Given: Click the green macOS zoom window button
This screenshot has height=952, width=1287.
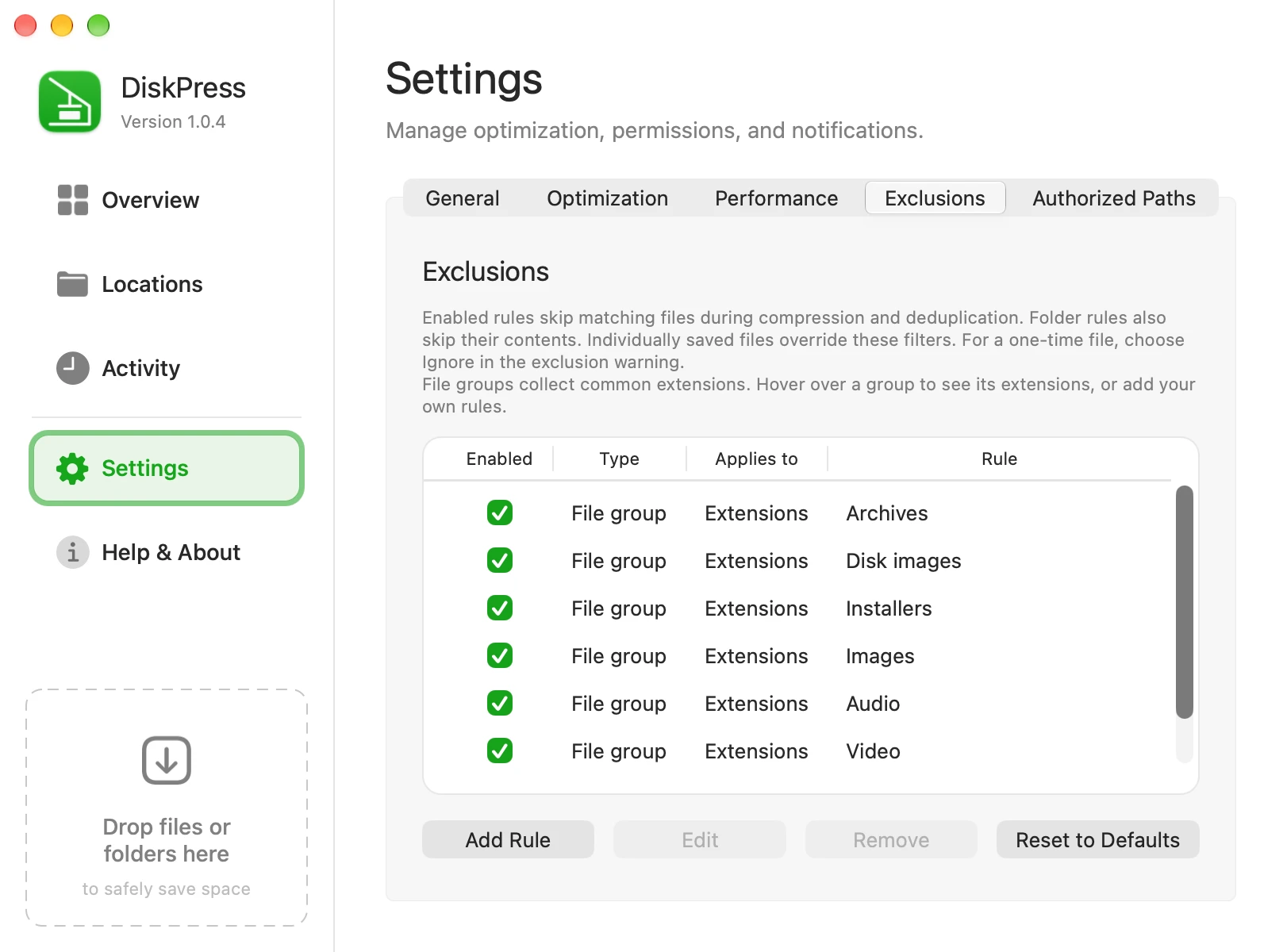Looking at the screenshot, I should [x=98, y=25].
